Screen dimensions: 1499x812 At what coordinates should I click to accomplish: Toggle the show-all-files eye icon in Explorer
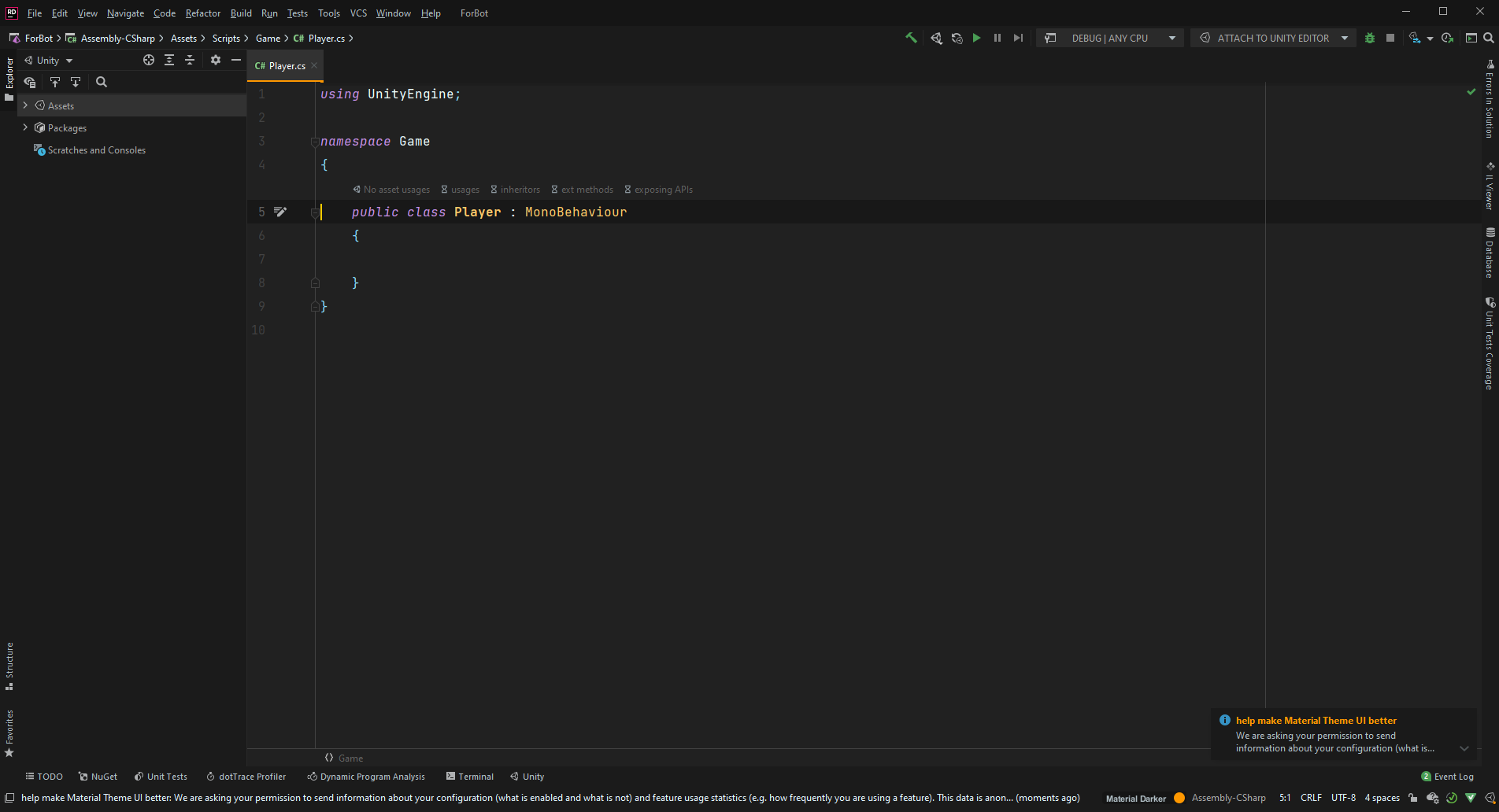point(30,82)
